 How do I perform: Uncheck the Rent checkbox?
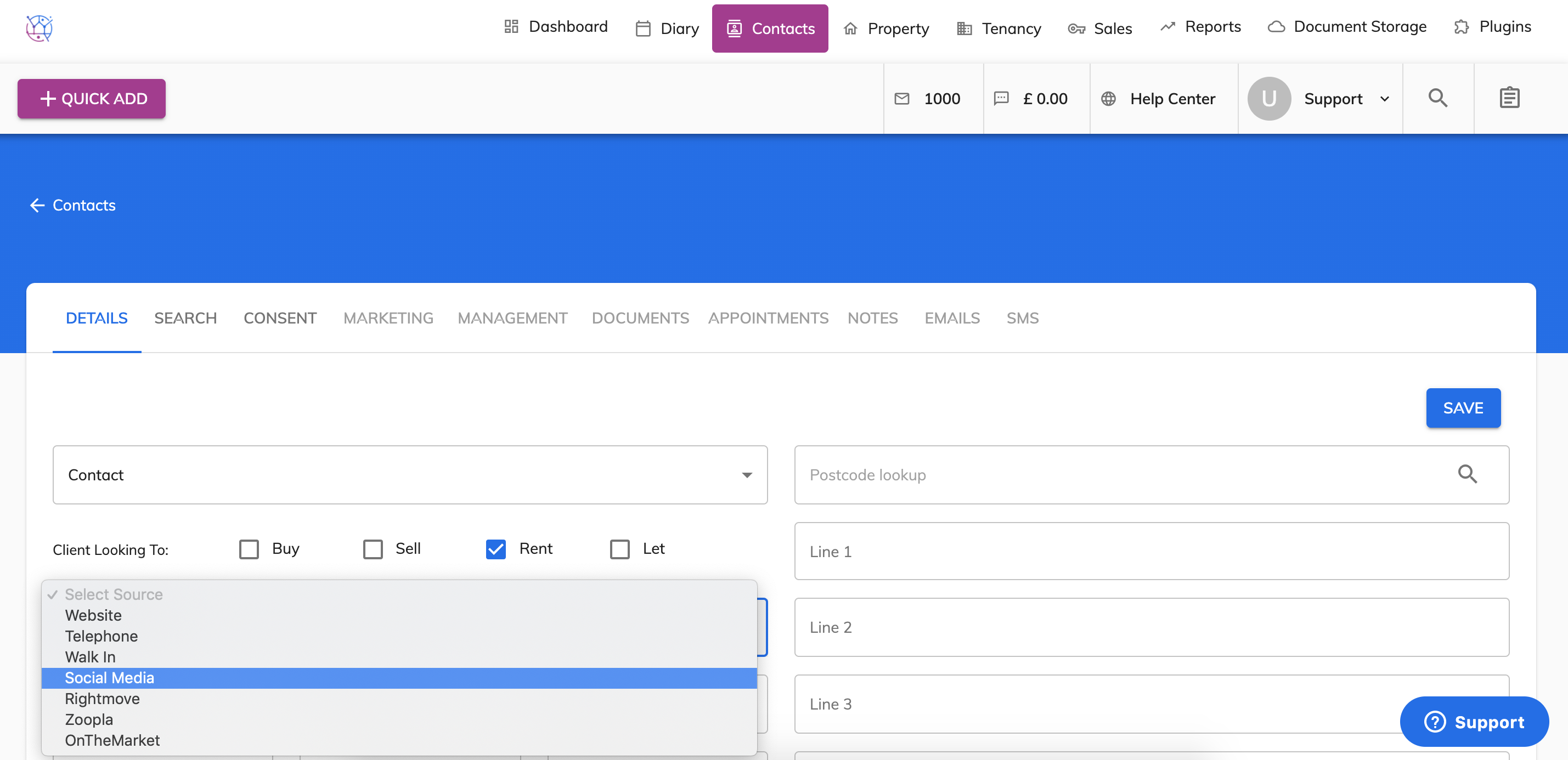[495, 549]
